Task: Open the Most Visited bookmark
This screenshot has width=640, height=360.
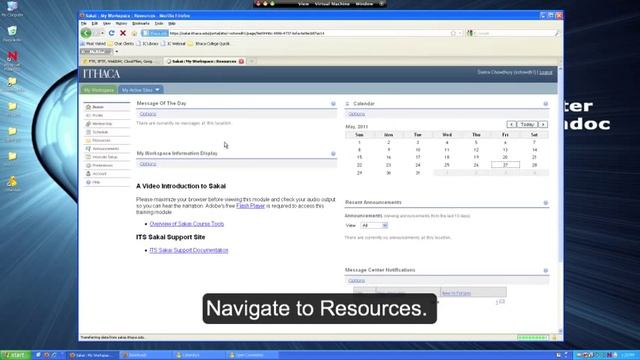Action: click(x=93, y=44)
